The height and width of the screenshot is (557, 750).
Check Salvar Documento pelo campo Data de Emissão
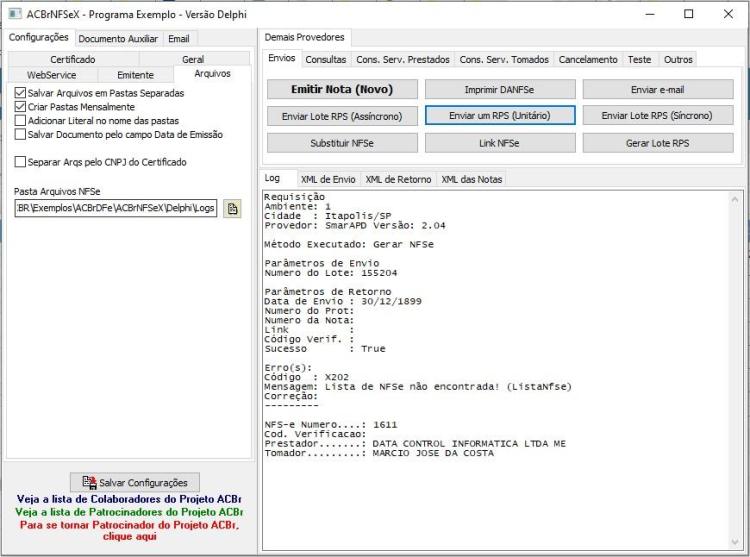(x=20, y=134)
